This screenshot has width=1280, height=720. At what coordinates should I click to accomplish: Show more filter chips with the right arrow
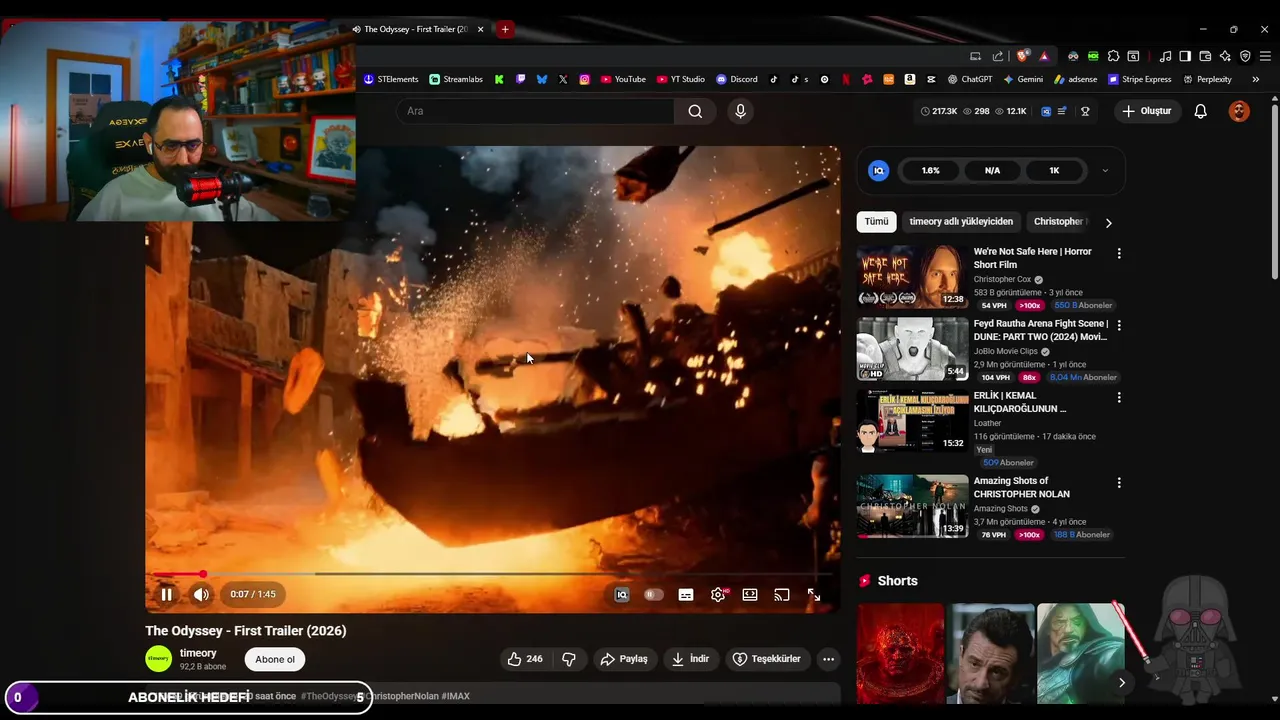(1108, 223)
